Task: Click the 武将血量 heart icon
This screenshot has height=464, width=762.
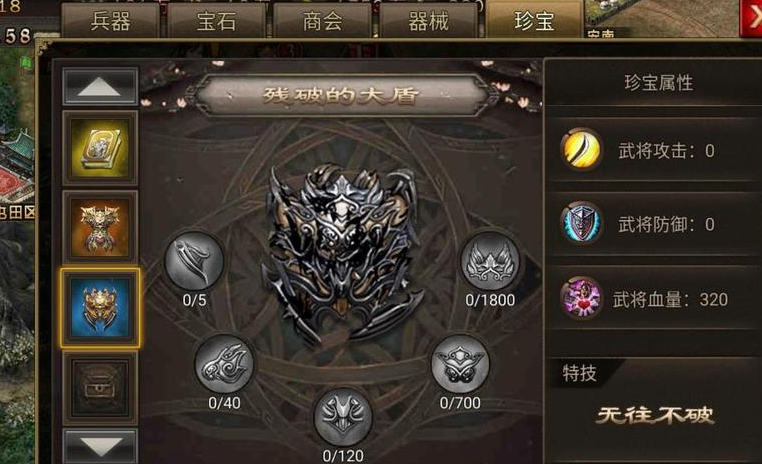Action: [581, 297]
